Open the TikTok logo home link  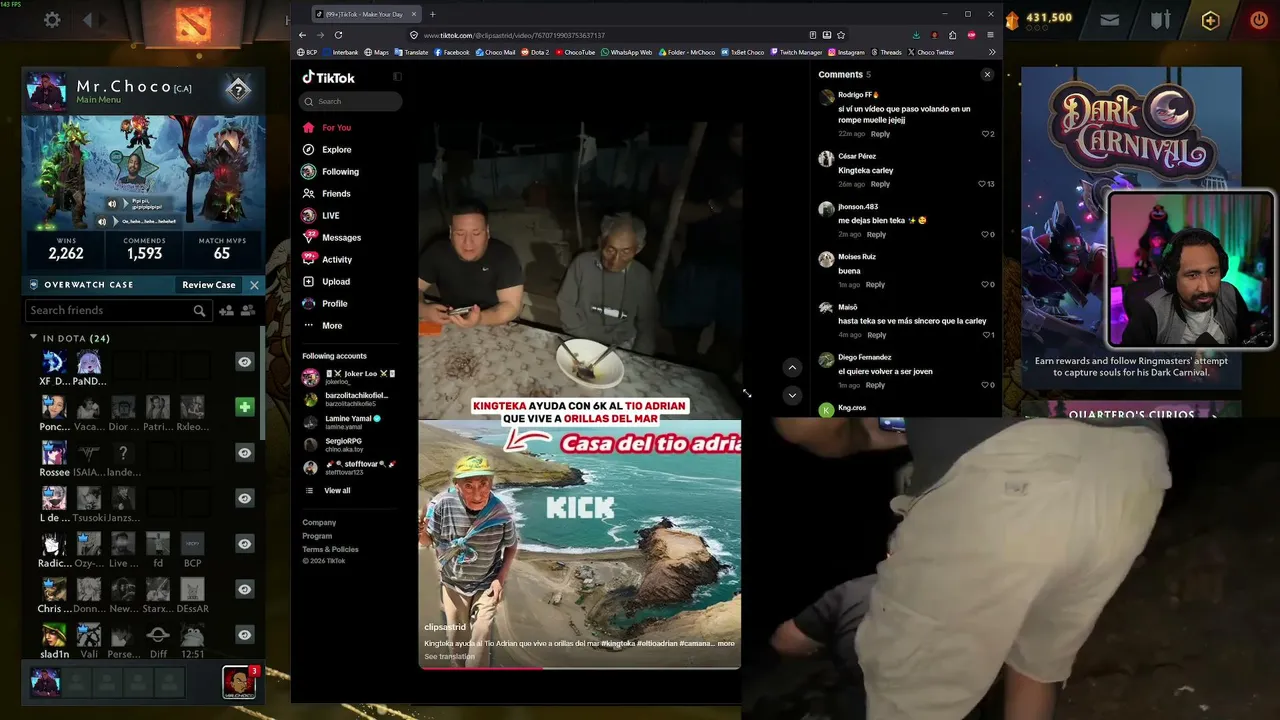point(329,78)
